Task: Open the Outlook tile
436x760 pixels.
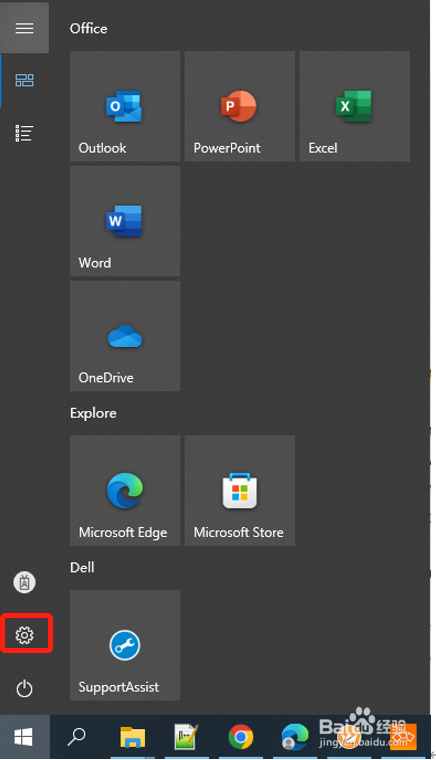Action: point(125,106)
